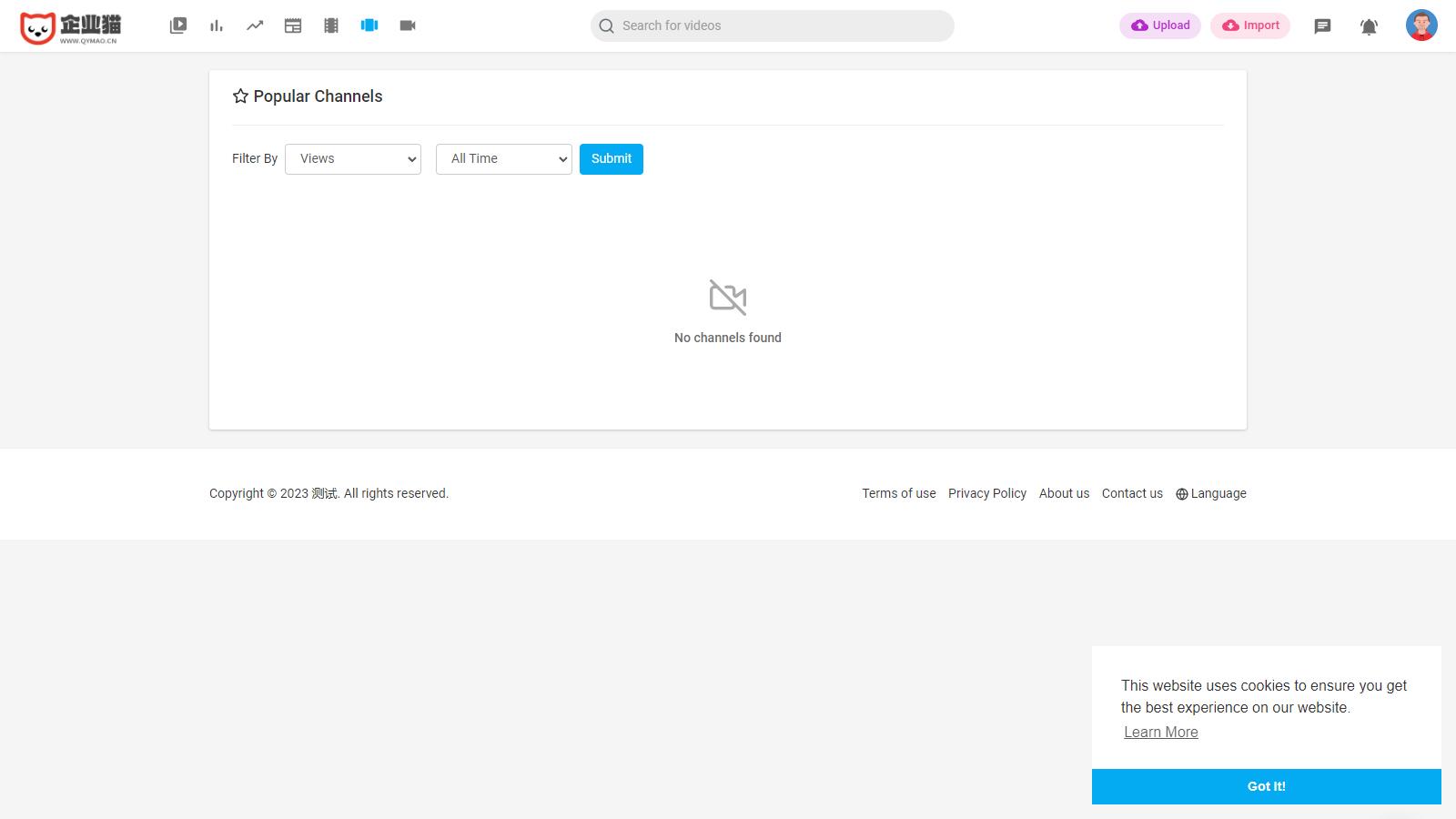Open the Language selector in footer

(x=1211, y=493)
